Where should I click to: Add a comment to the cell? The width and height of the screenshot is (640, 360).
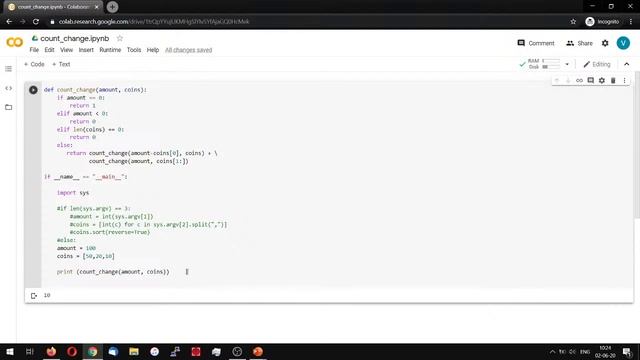[x=591, y=80]
